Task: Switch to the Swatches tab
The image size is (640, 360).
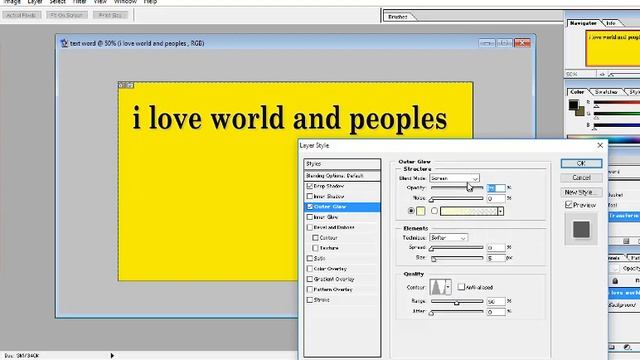Action: point(606,92)
